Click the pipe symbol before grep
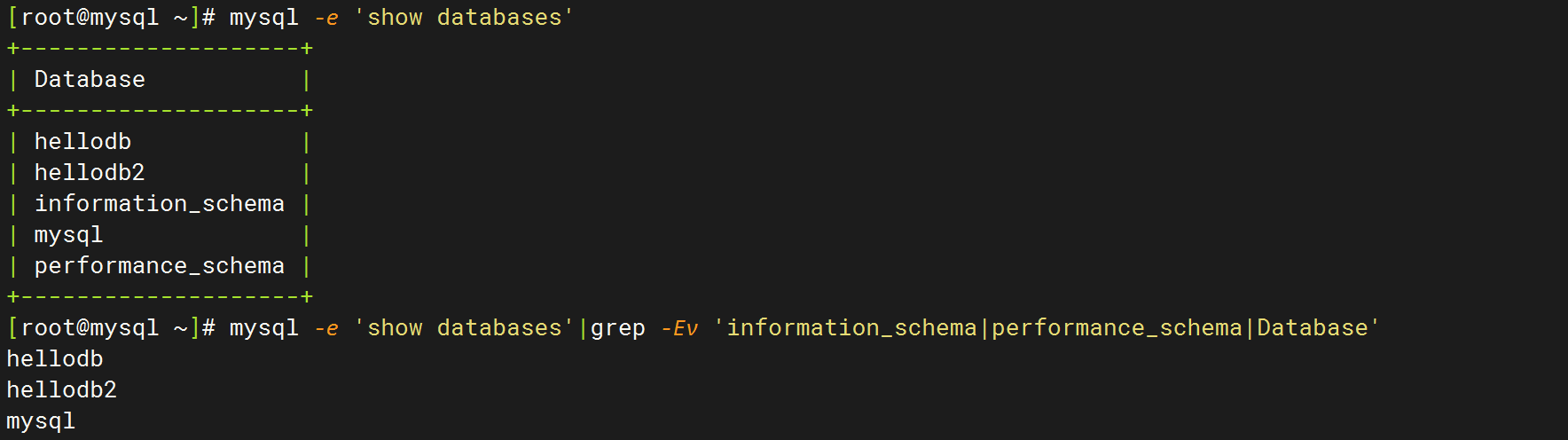 [584, 328]
